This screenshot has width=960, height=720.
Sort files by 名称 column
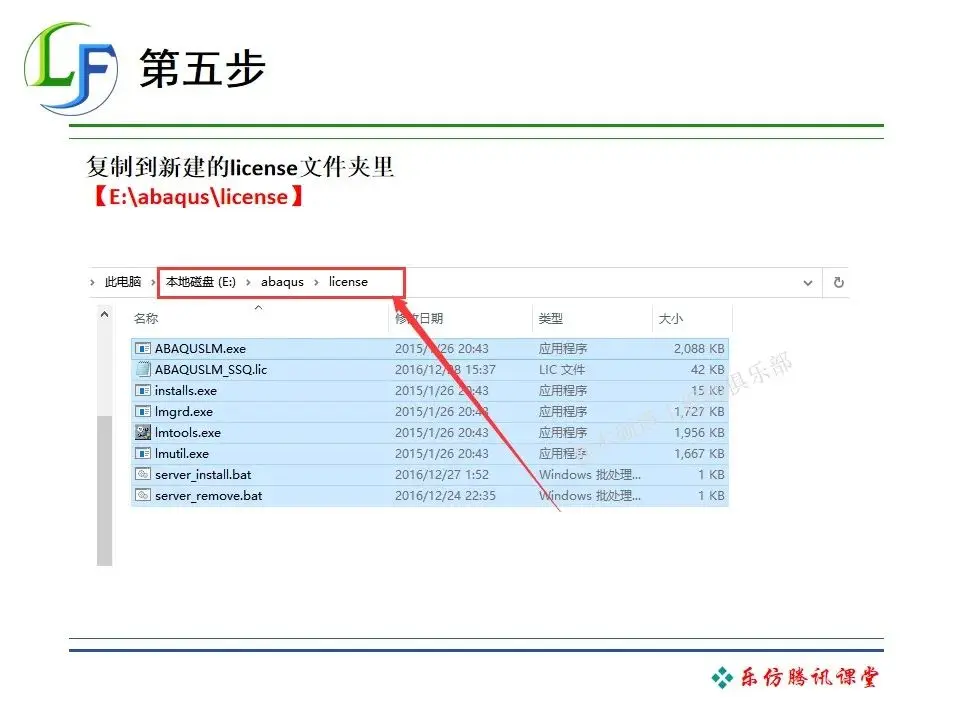[x=146, y=318]
